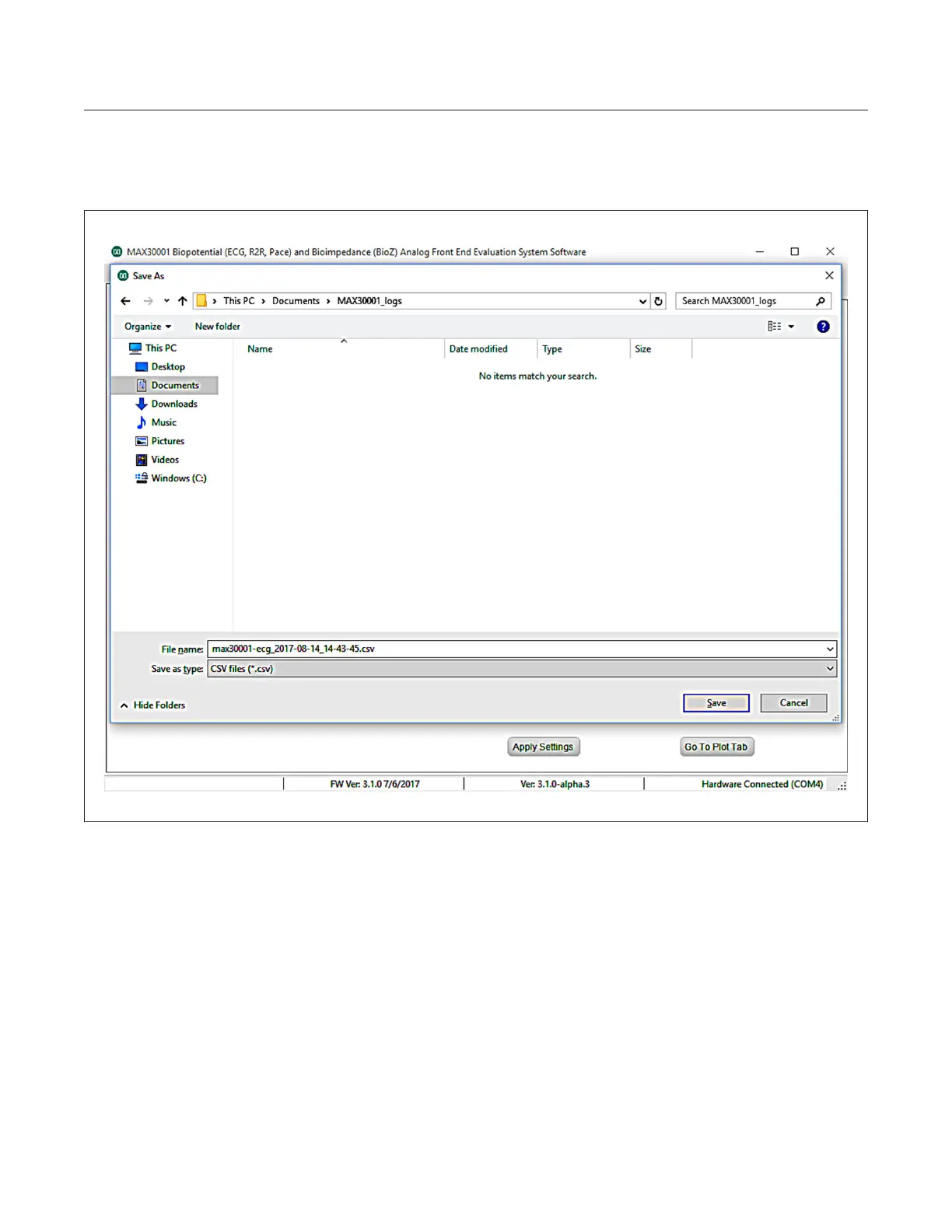Select Documents in the navigation pane
Viewport: 952px width, 1232px height.
(x=165, y=386)
